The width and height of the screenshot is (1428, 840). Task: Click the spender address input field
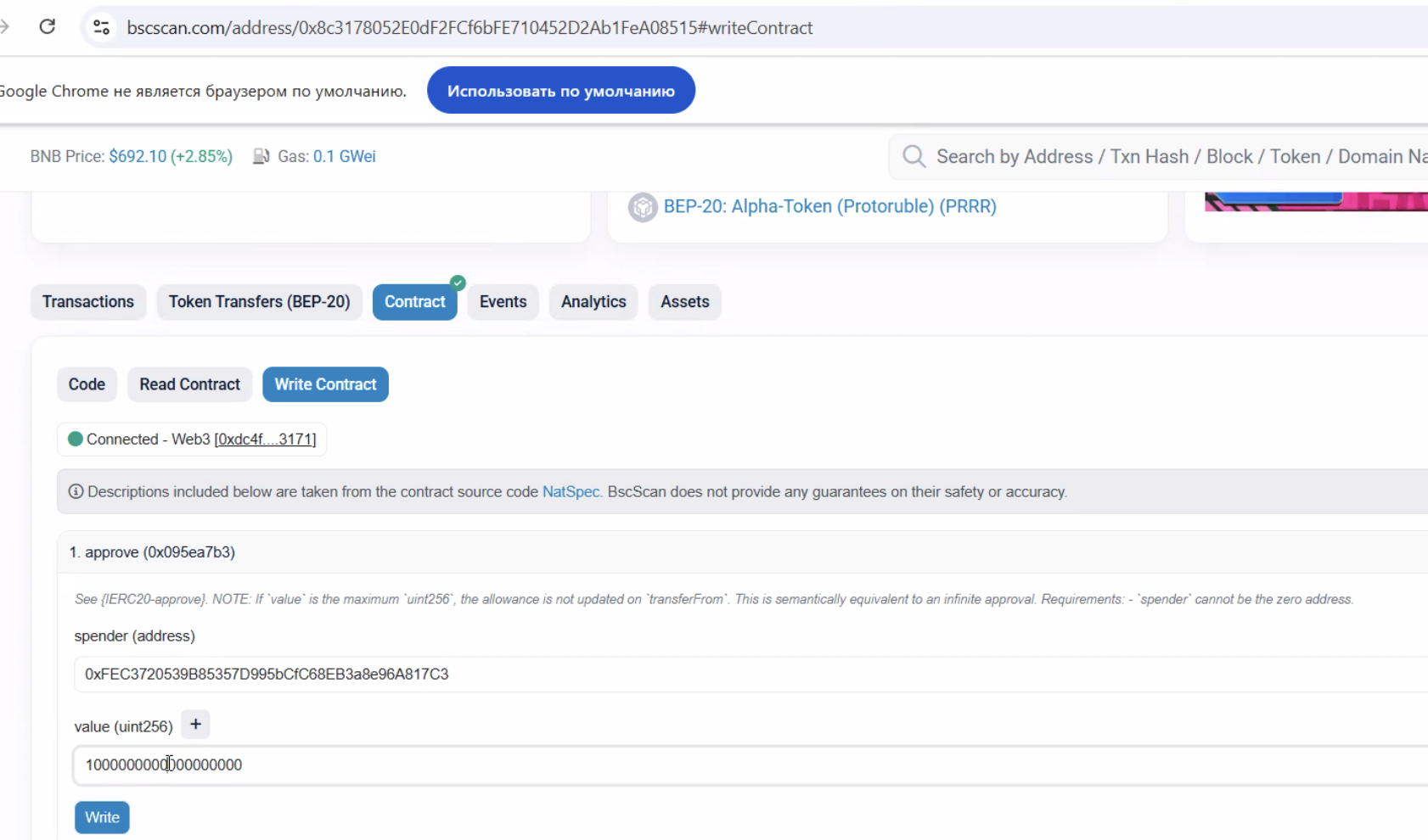pos(751,675)
